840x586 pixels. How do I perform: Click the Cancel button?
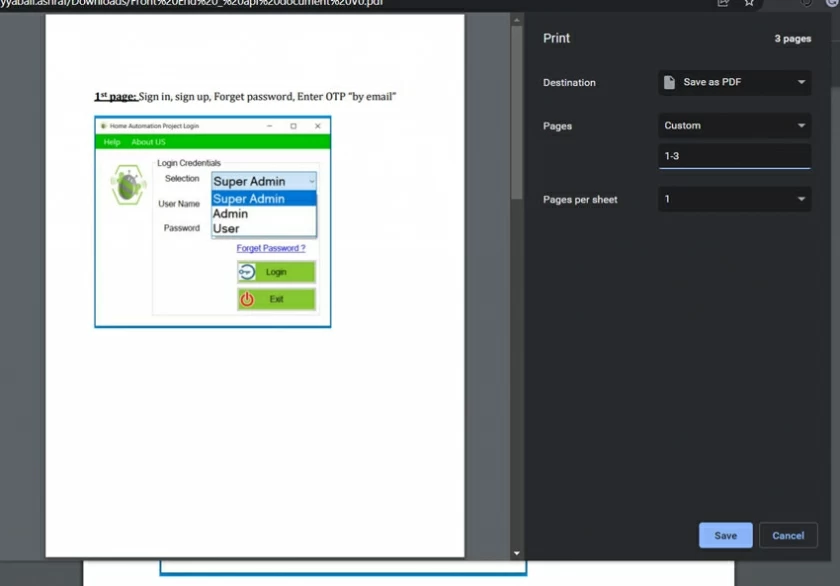(788, 535)
